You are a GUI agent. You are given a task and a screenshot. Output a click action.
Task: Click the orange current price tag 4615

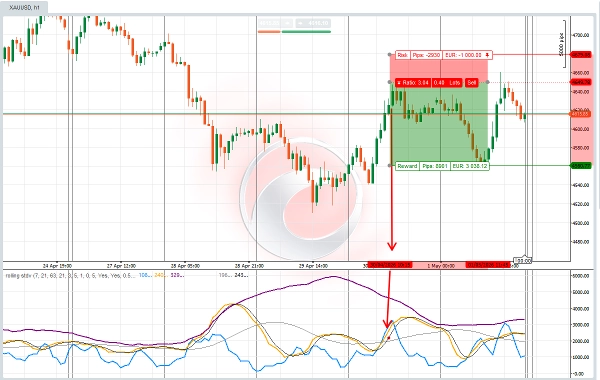point(581,114)
